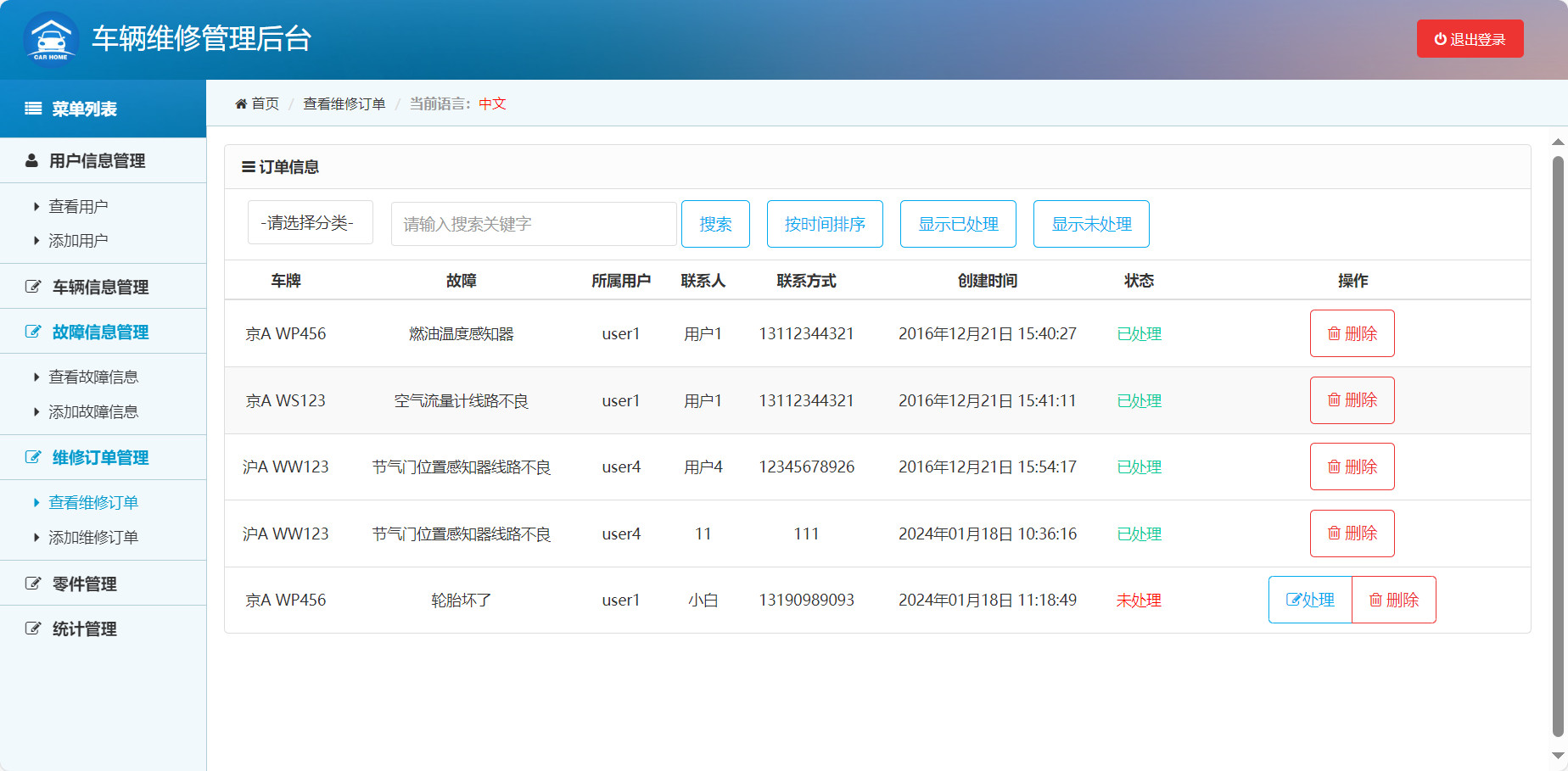The image size is (1568, 771).
Task: Click the 创建时间 column header
Action: point(988,281)
